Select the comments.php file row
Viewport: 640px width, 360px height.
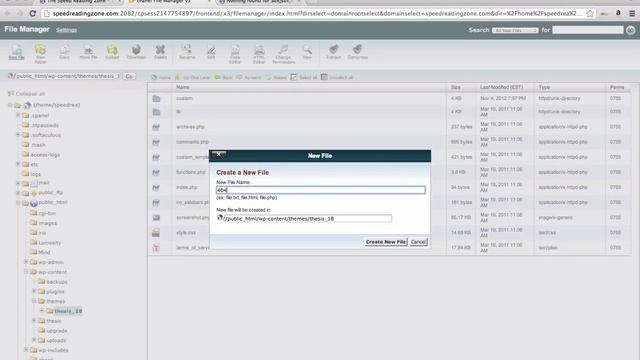(x=389, y=142)
